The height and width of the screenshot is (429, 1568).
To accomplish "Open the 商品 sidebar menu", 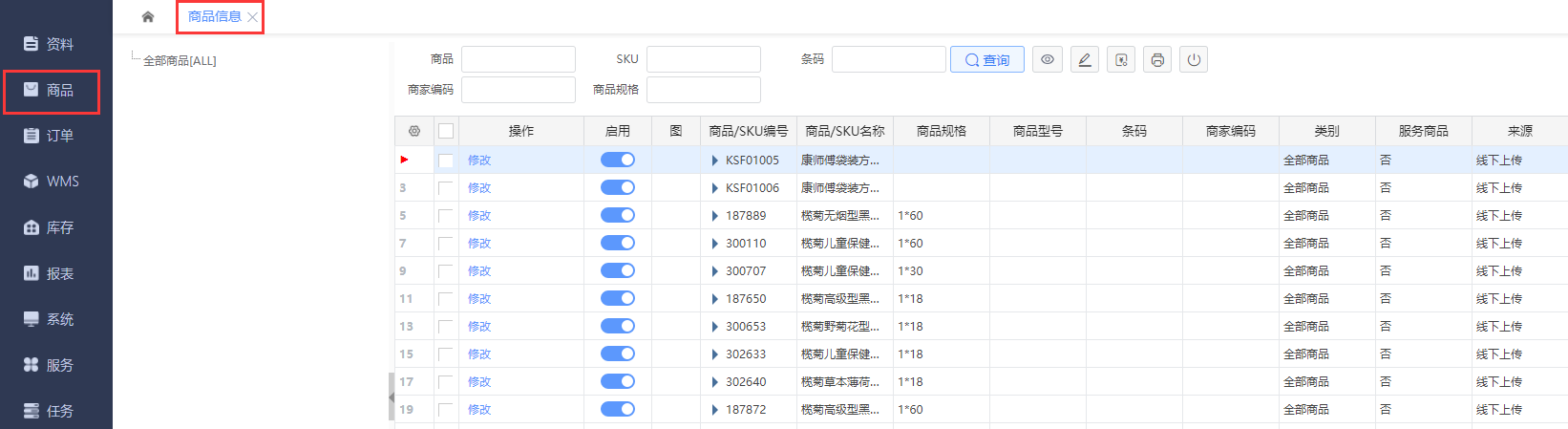I will pyautogui.click(x=49, y=90).
